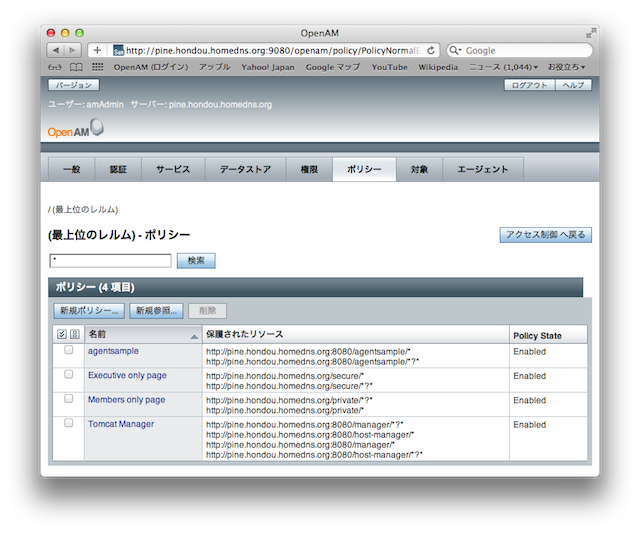Open the Top Sites grid icon
The width and height of the screenshot is (640, 533).
[x=97, y=67]
